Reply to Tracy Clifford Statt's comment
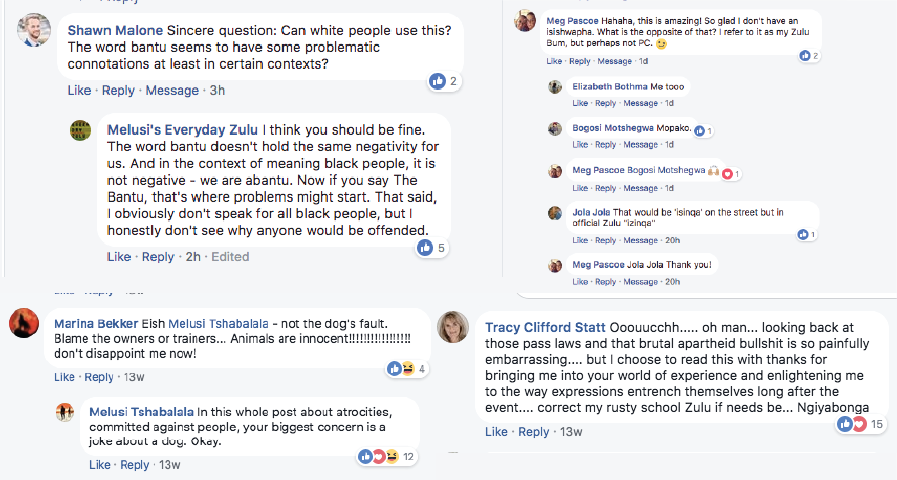 click(533, 432)
